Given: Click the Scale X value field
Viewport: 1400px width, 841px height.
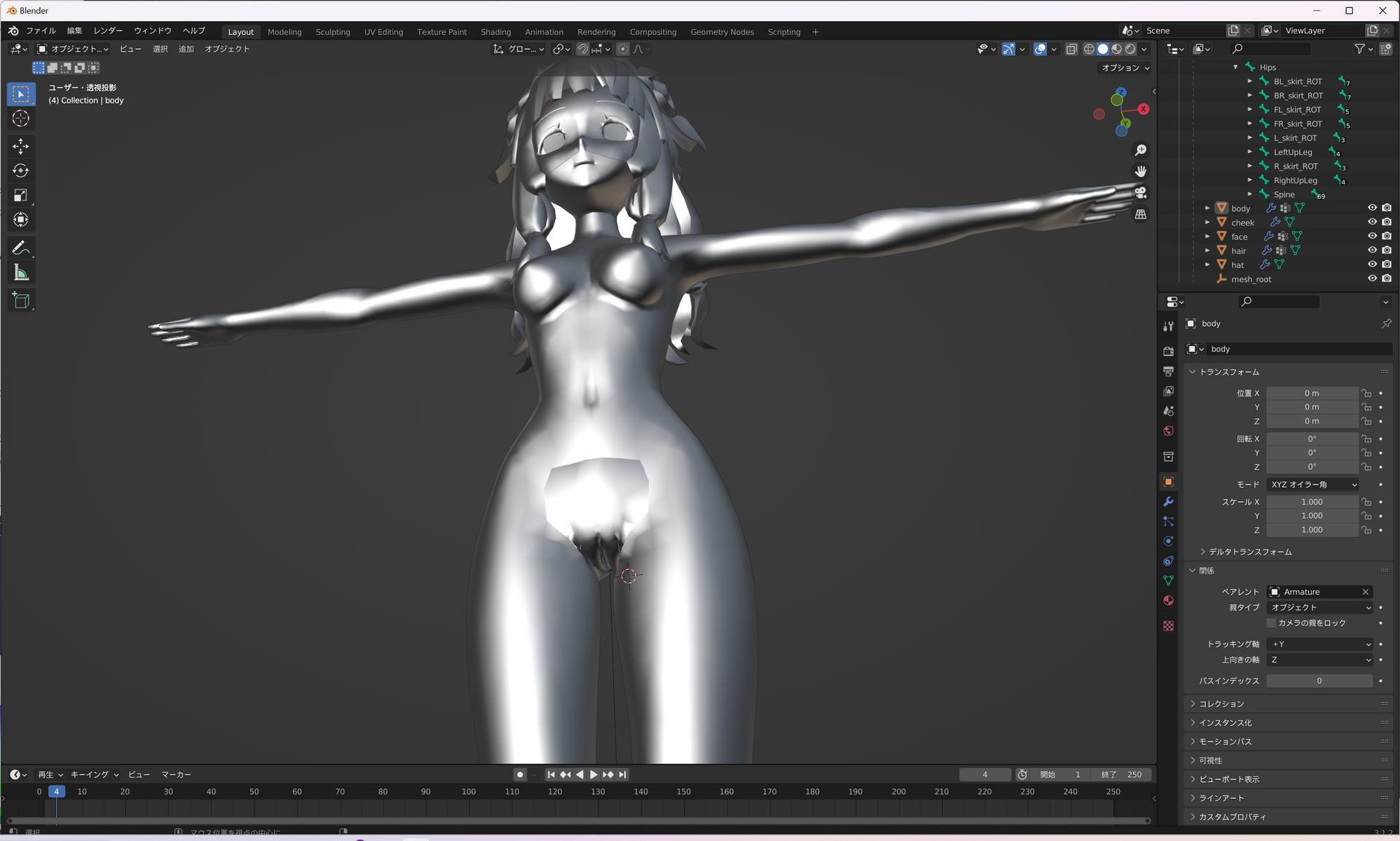Looking at the screenshot, I should [1312, 502].
